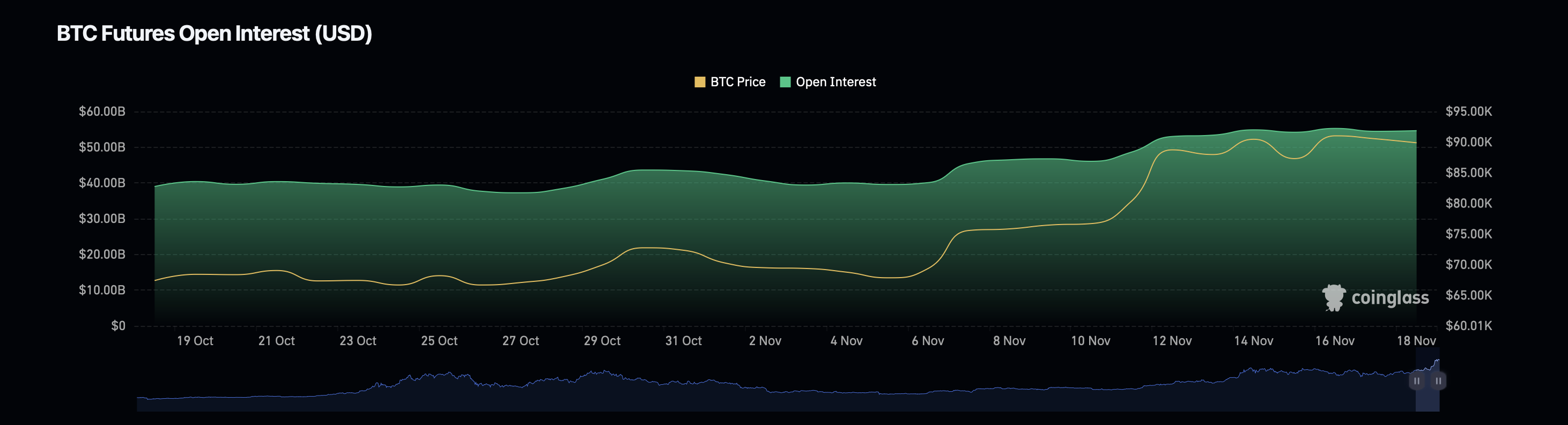Viewport: 1568px width, 425px height.
Task: Click the 18 Nov date label
Action: pyautogui.click(x=1416, y=341)
